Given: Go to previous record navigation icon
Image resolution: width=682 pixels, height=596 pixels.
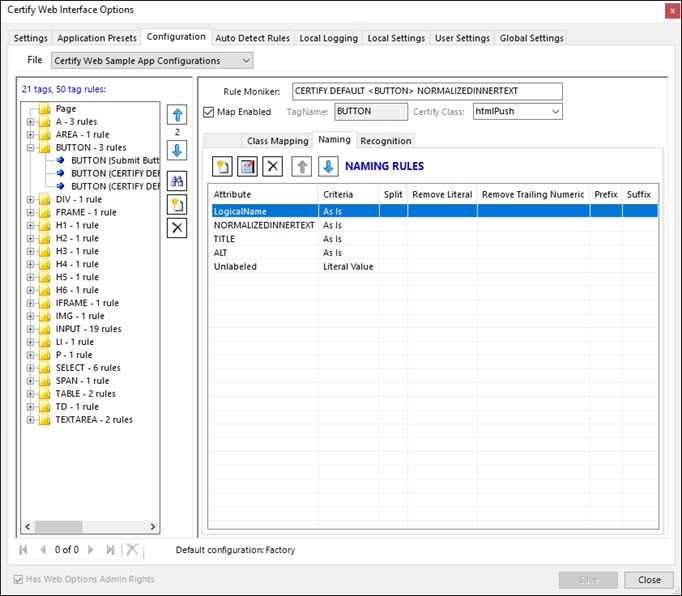Looking at the screenshot, I should point(43,550).
